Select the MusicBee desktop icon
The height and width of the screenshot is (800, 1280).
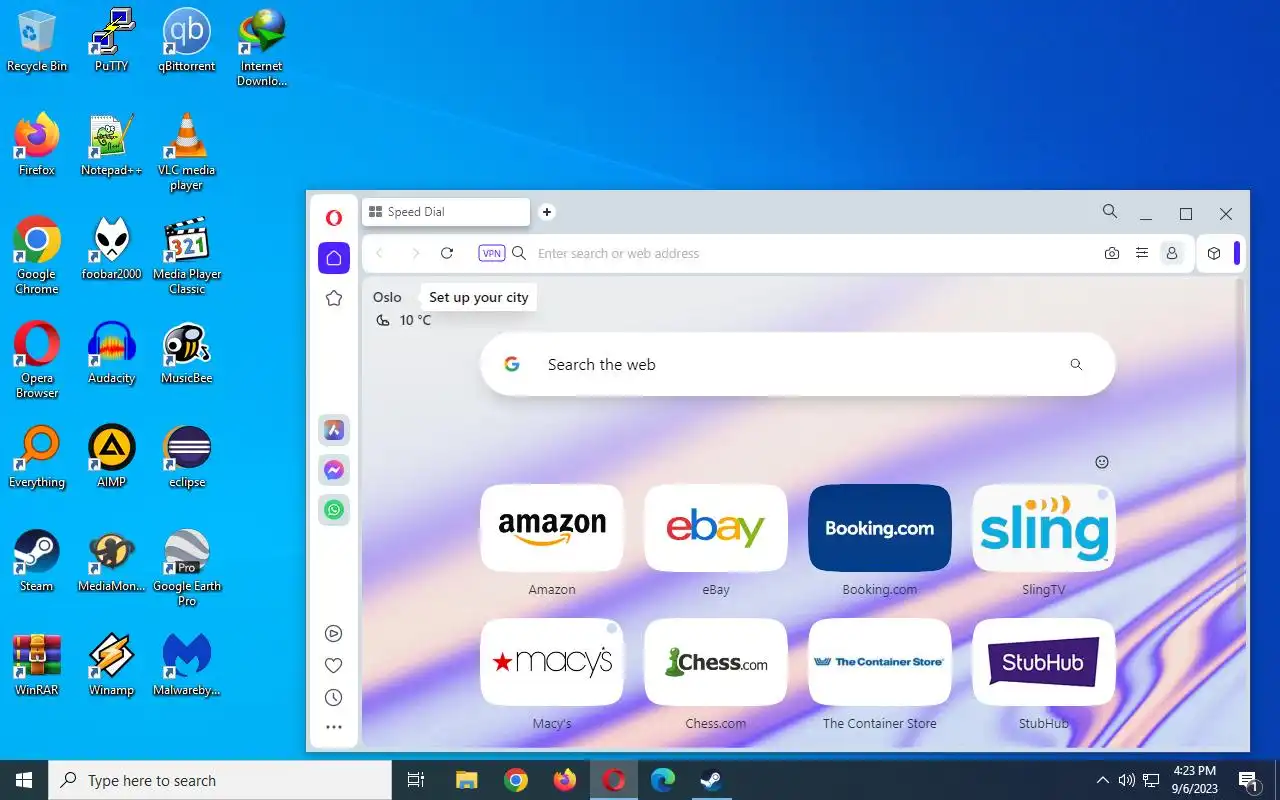(187, 354)
